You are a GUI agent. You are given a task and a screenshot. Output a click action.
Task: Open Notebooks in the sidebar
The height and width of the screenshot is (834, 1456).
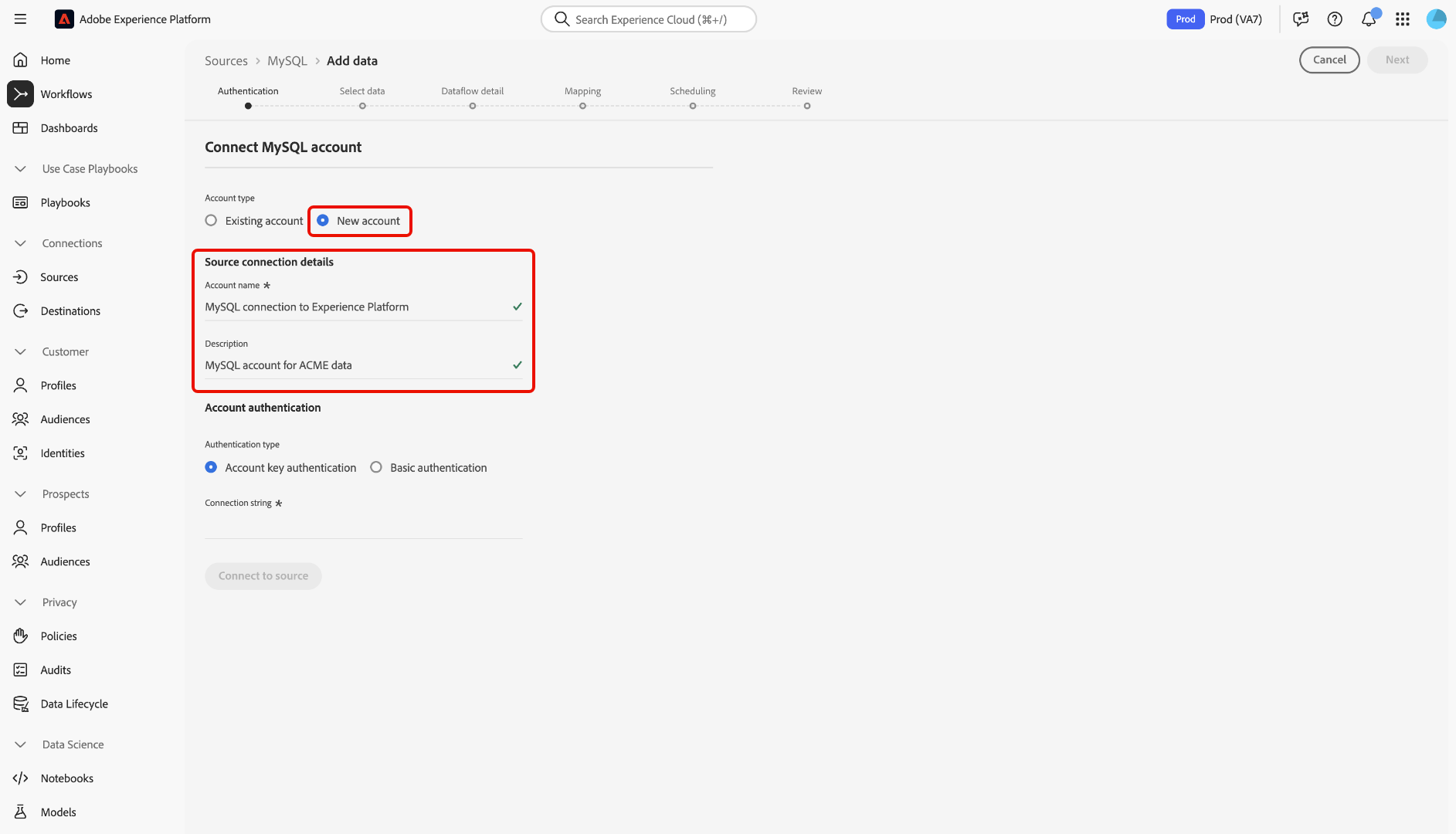coord(67,778)
